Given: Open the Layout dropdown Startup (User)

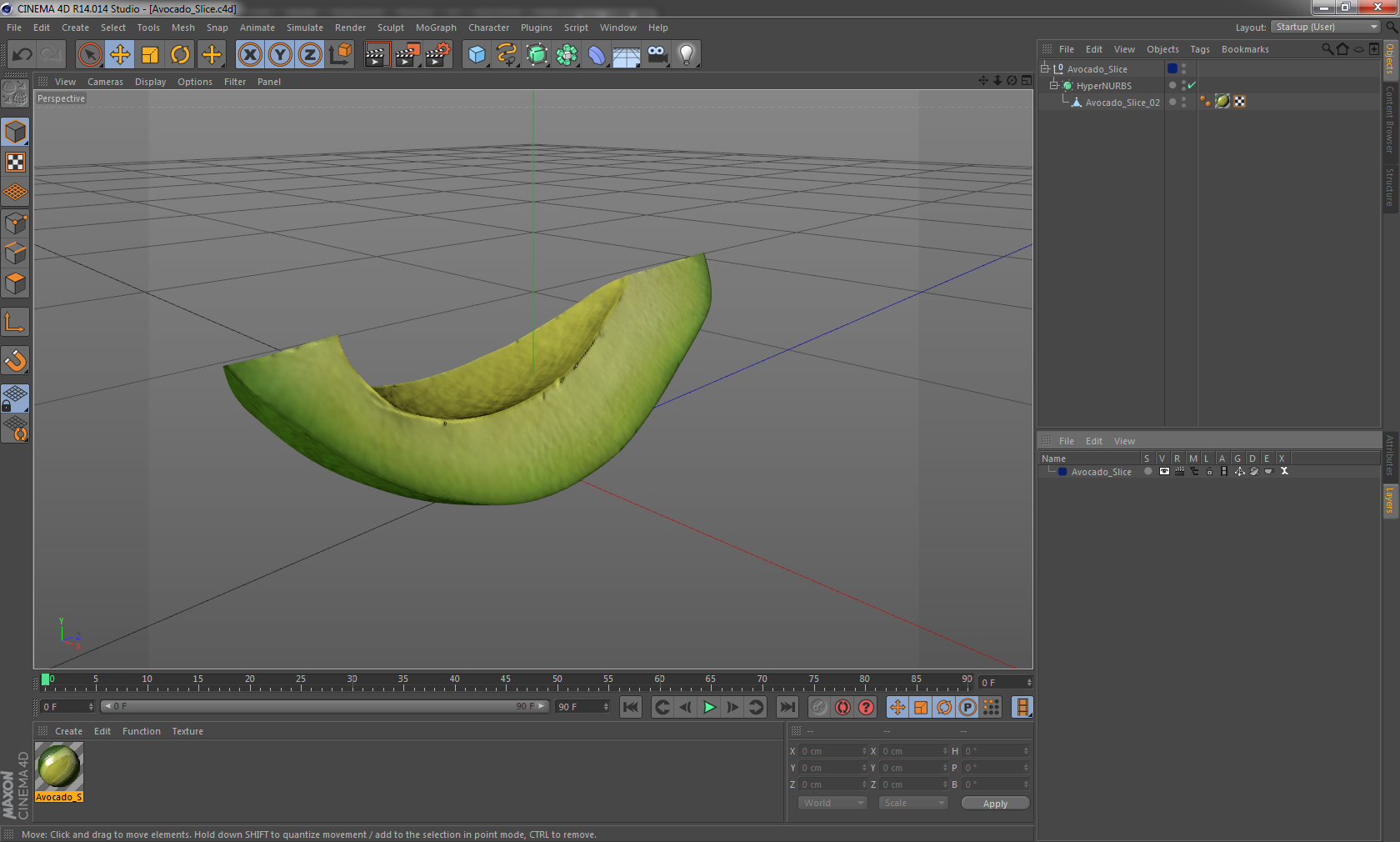Looking at the screenshot, I should point(1326,27).
